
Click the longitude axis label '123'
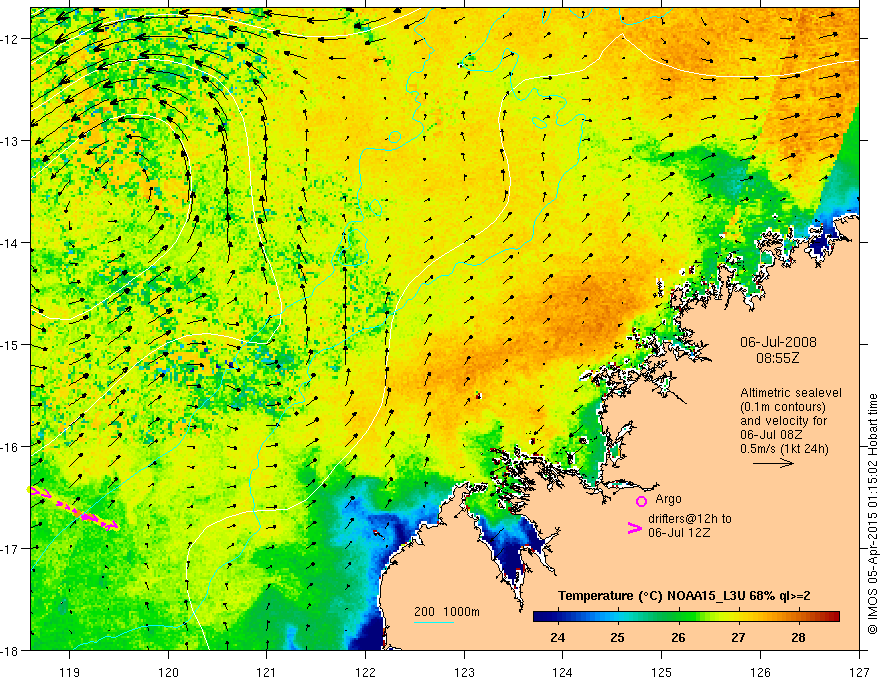[464, 672]
